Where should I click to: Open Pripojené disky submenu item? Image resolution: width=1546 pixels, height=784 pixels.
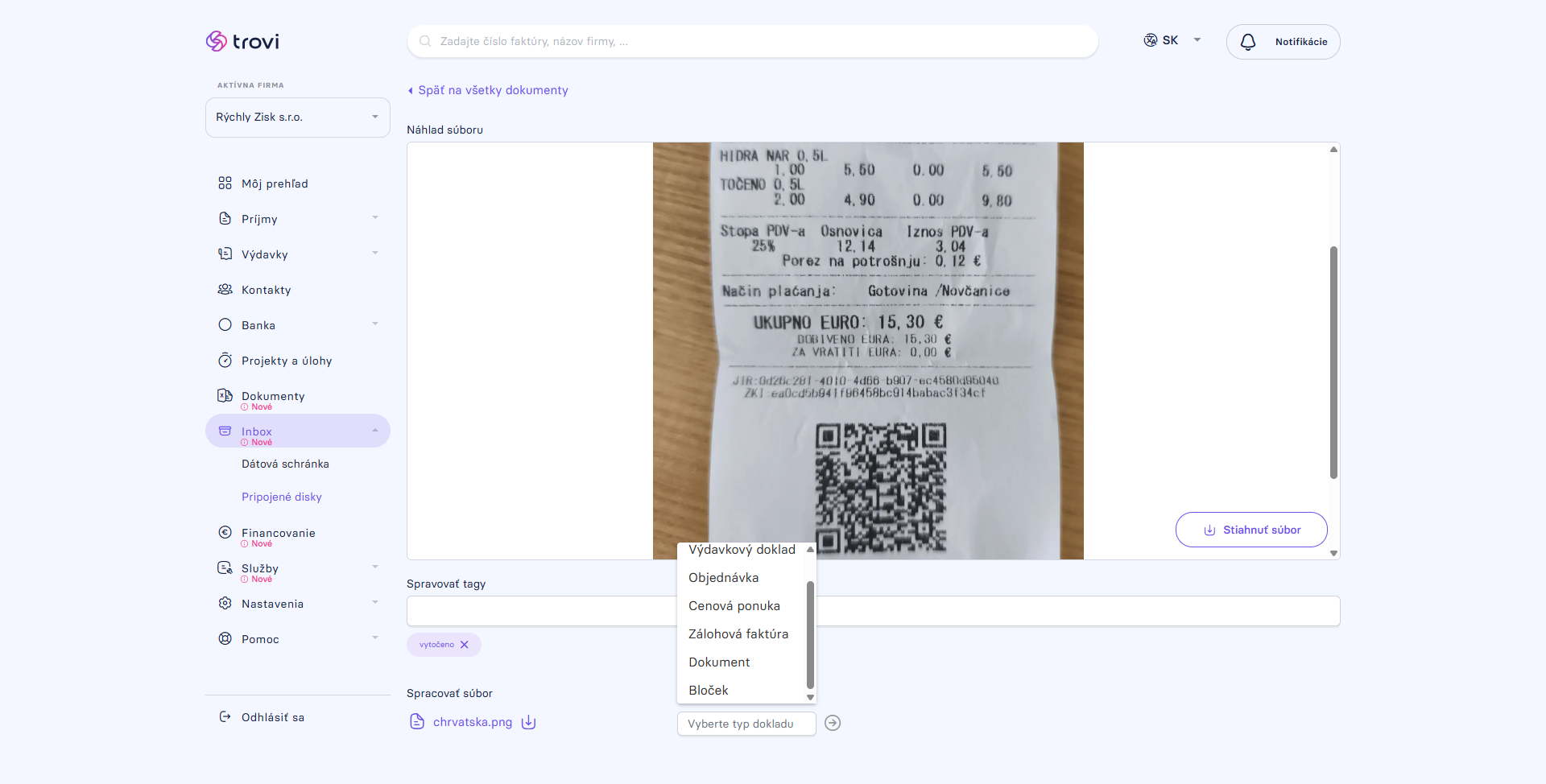[282, 497]
